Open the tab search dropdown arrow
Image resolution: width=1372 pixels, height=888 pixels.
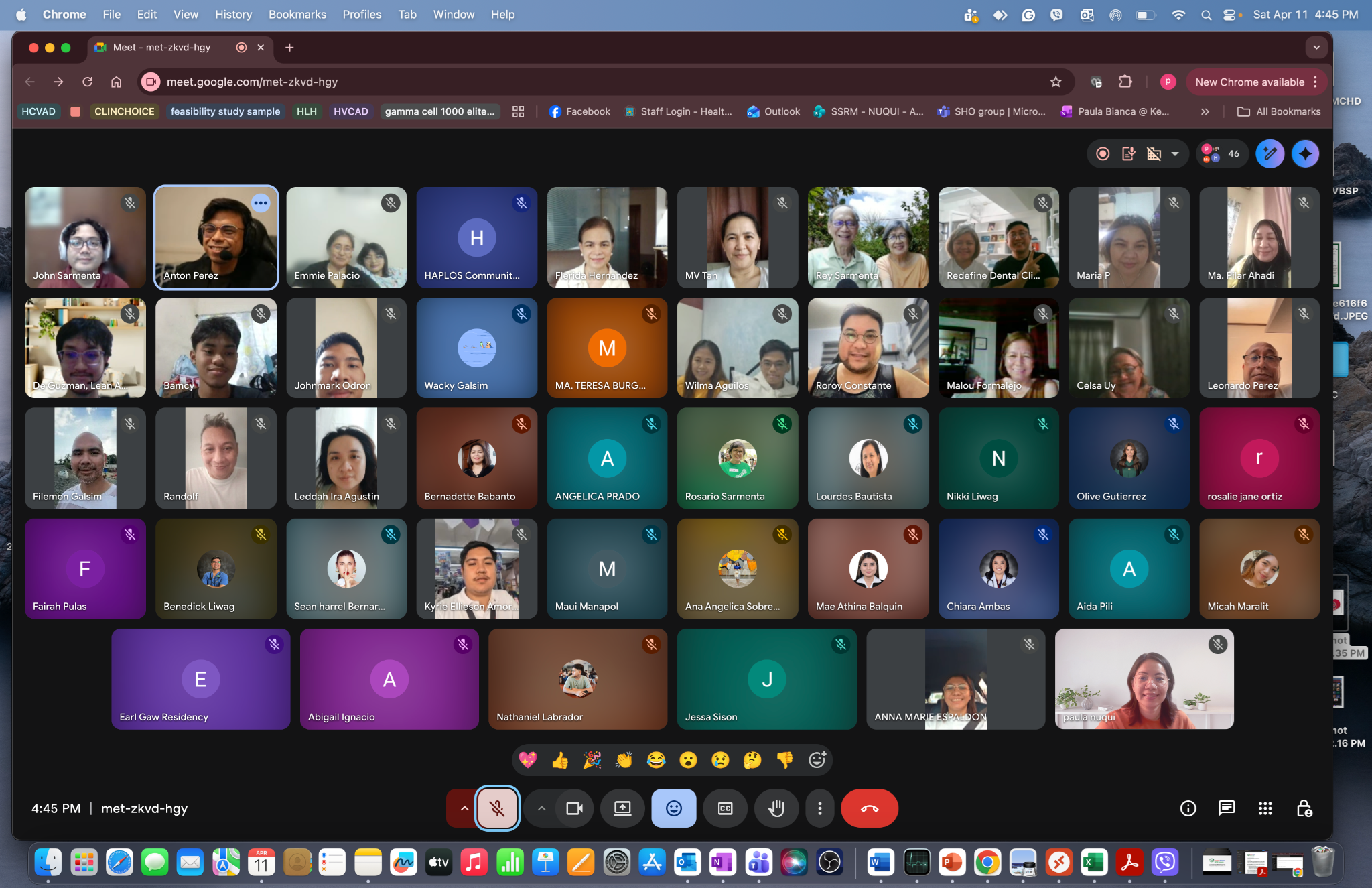click(x=1316, y=48)
